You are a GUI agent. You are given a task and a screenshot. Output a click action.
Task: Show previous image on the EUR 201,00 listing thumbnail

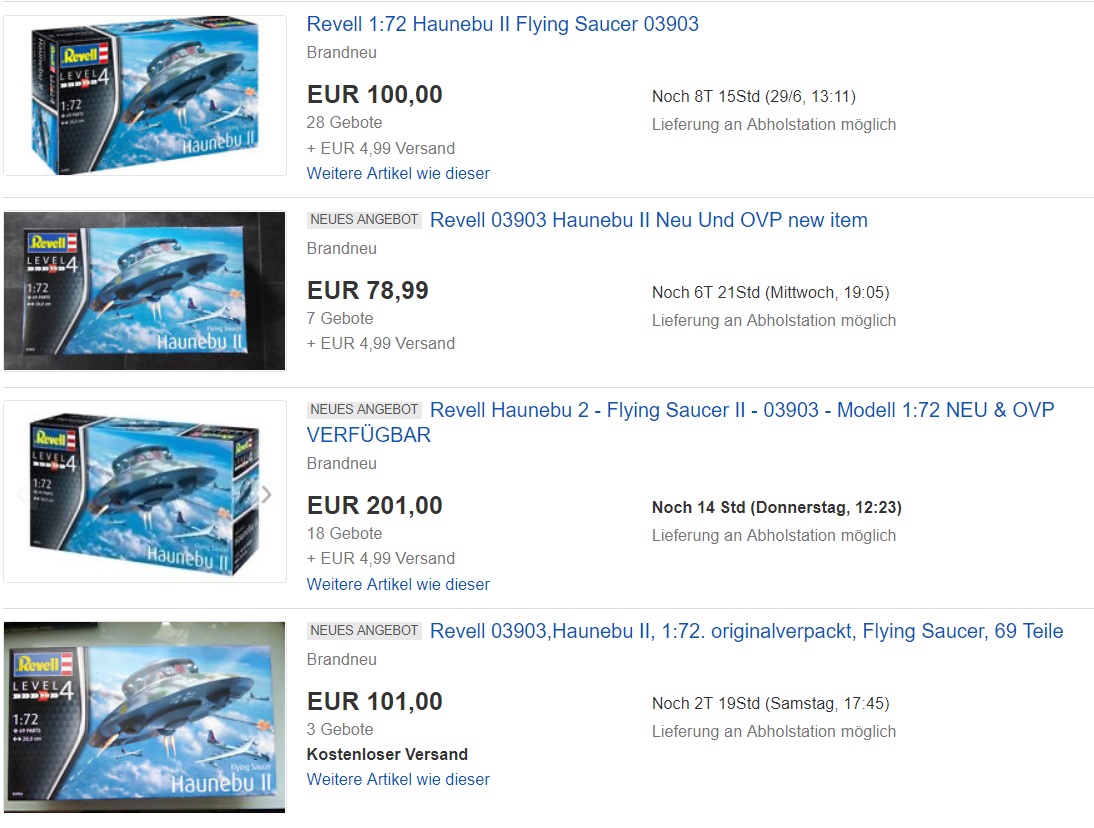(22, 494)
